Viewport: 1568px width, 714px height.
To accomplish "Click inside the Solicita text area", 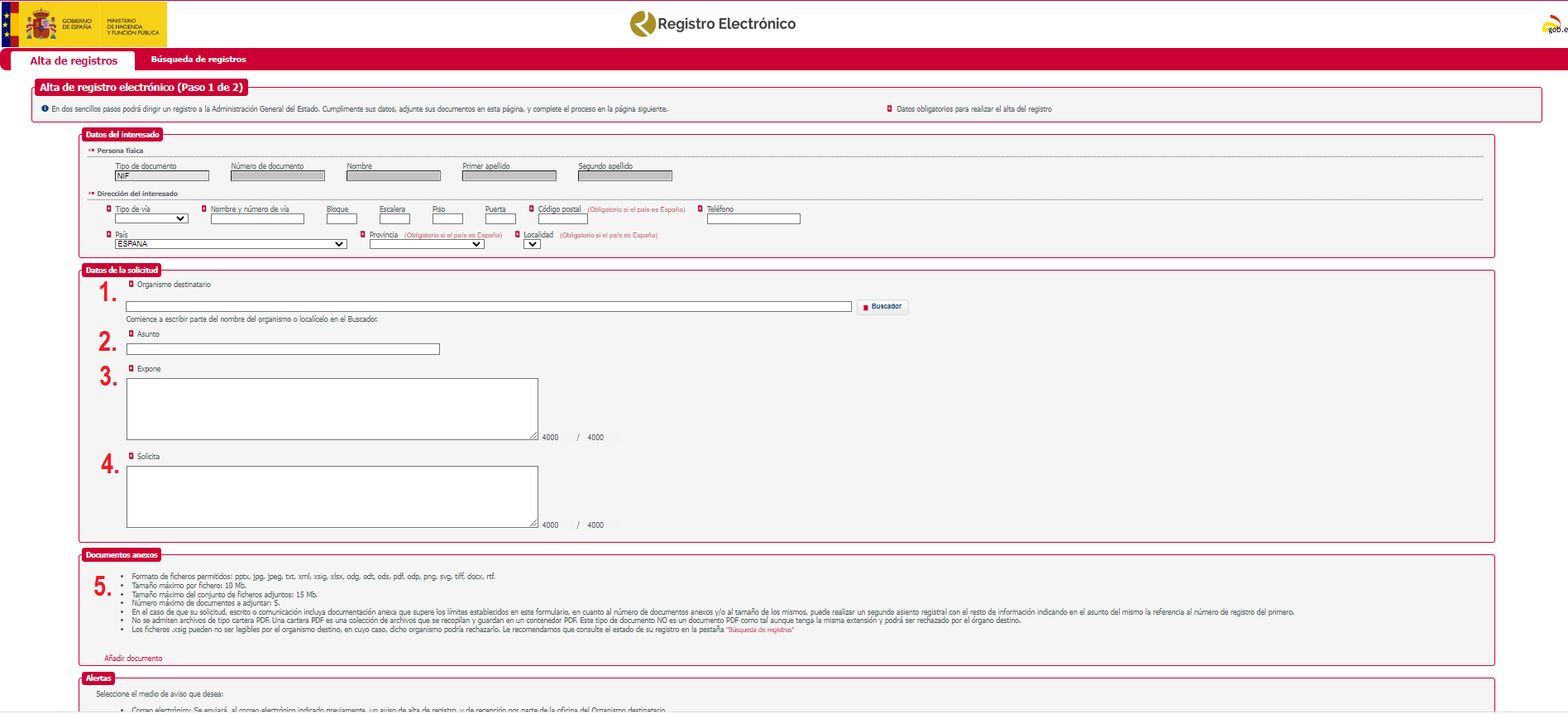I will 332,496.
